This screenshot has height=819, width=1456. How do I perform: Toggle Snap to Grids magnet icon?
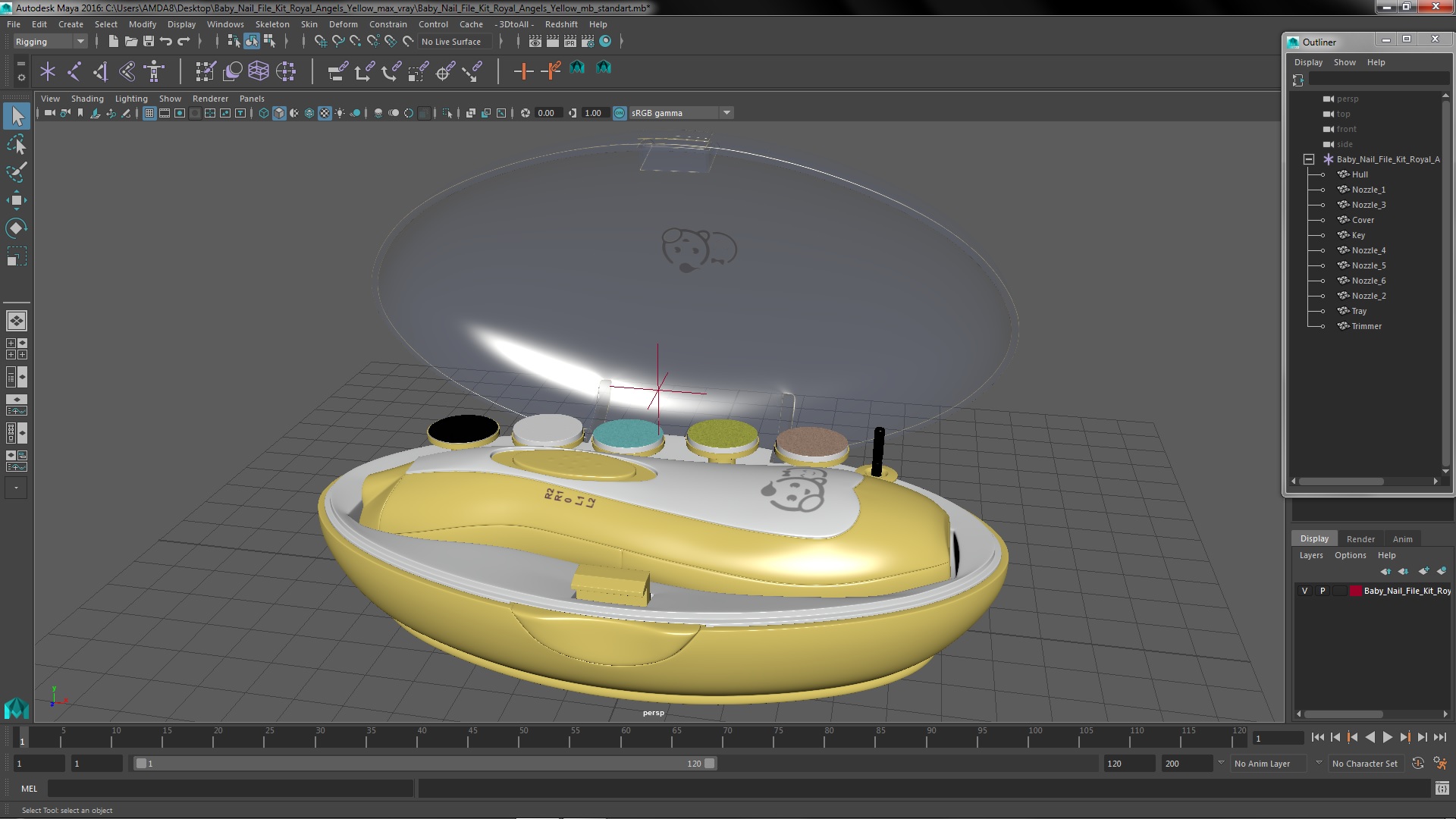321,42
